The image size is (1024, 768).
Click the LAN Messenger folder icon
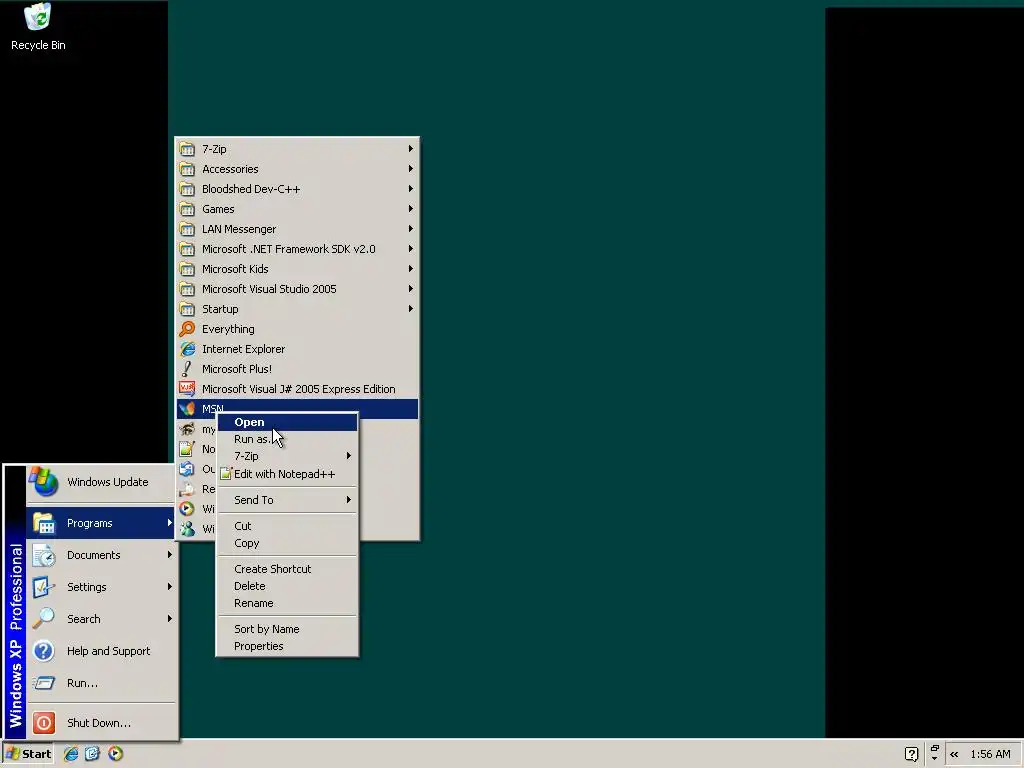point(187,229)
